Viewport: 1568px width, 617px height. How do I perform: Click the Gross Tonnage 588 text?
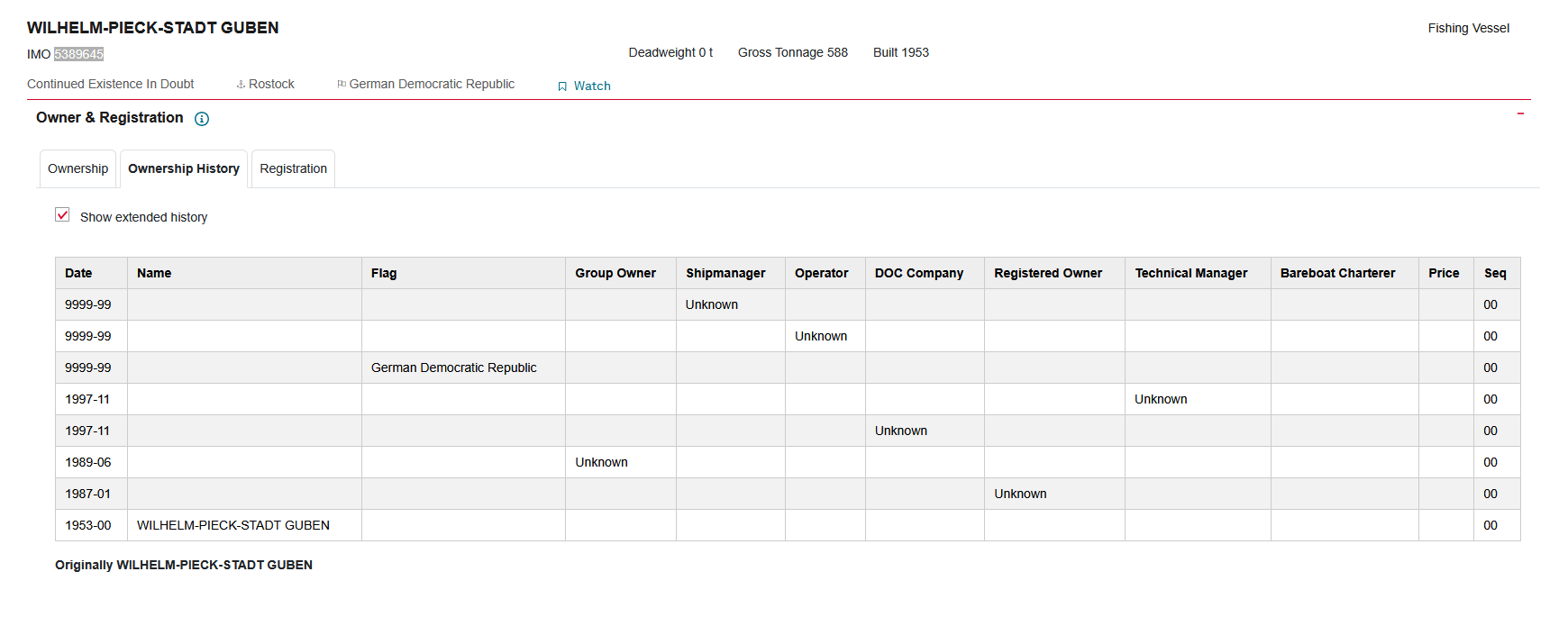point(793,52)
